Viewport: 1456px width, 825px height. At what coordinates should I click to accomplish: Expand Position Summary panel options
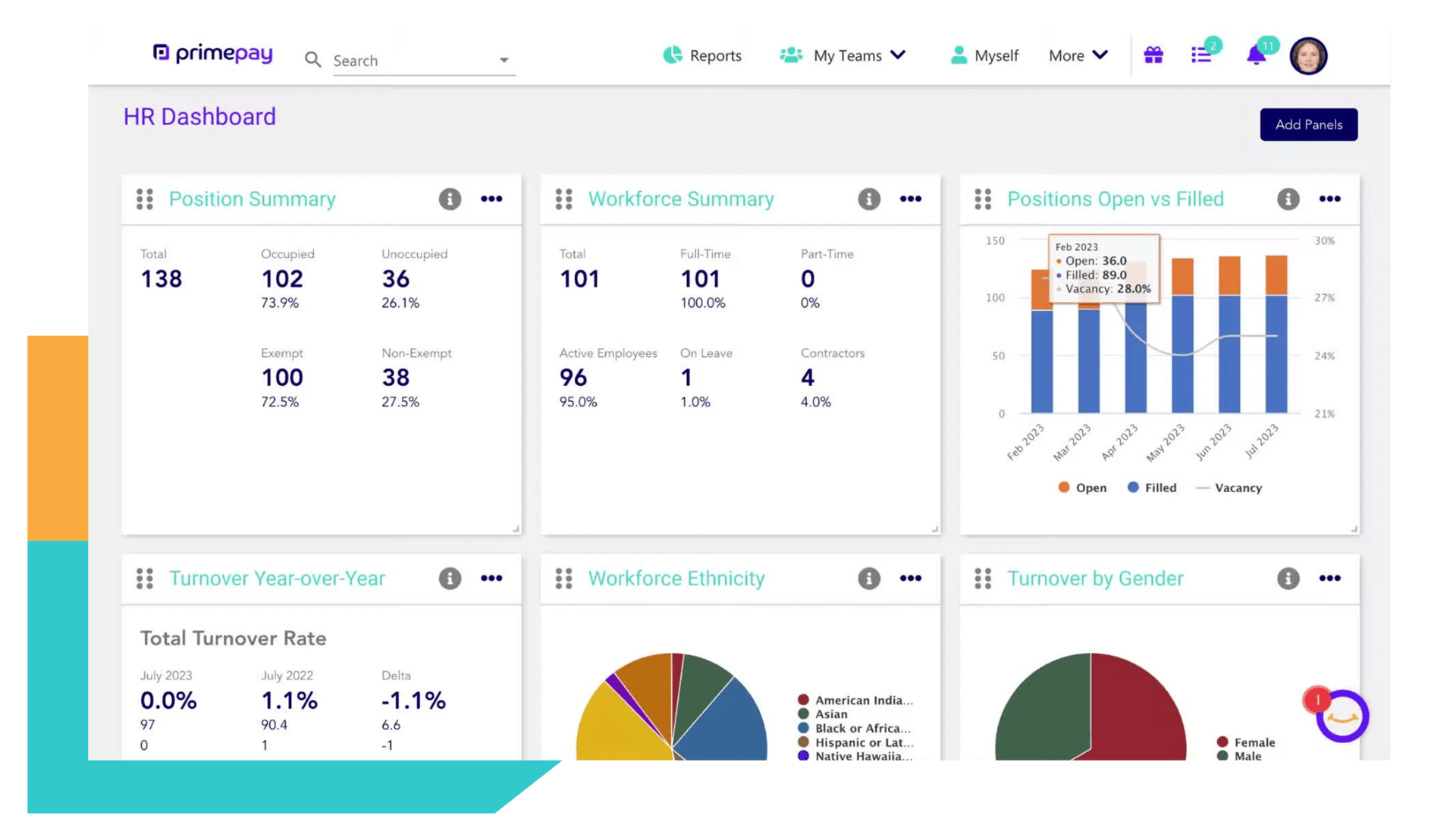(x=492, y=199)
